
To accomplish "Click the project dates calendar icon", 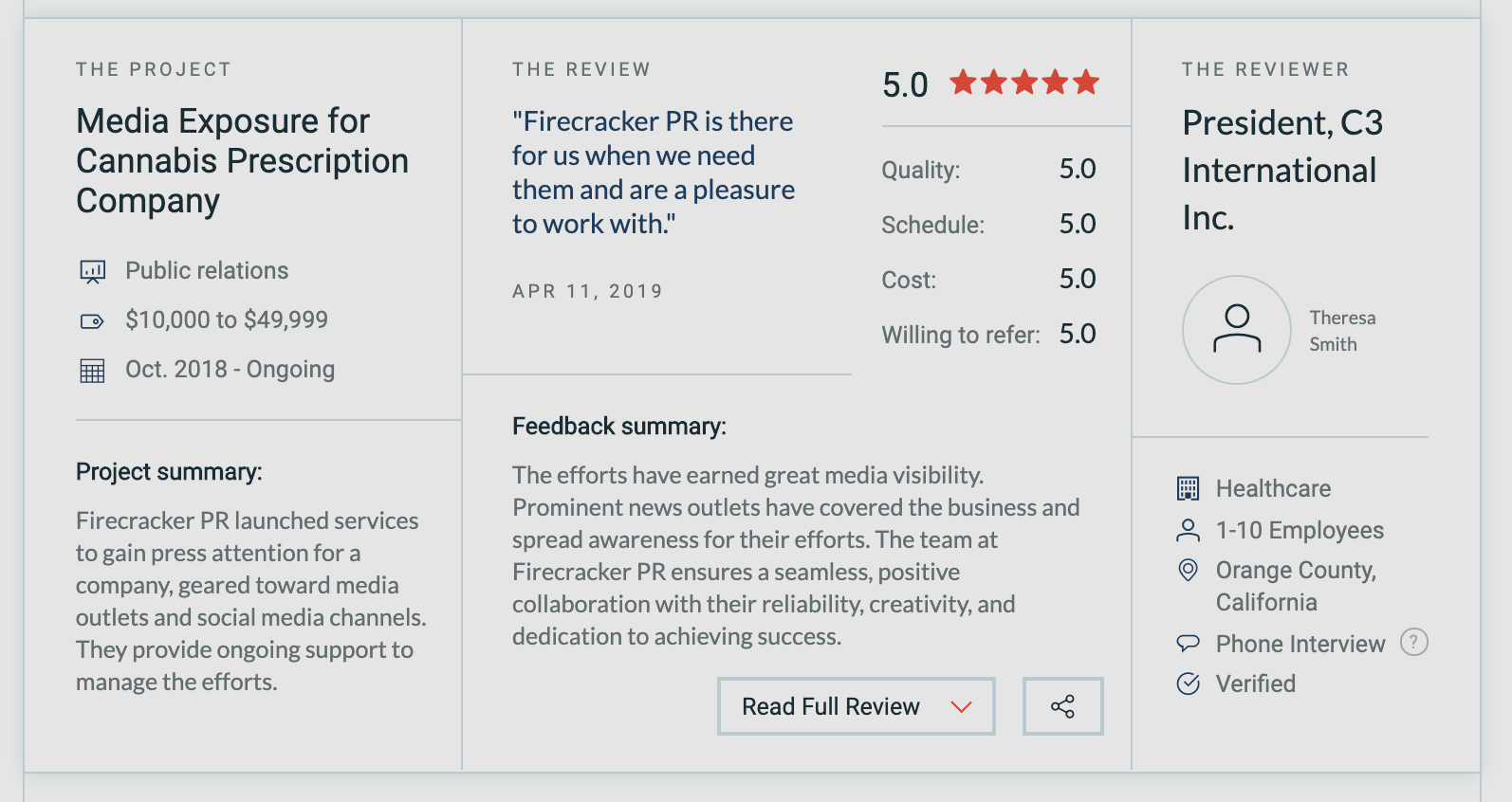I will coord(92,371).
